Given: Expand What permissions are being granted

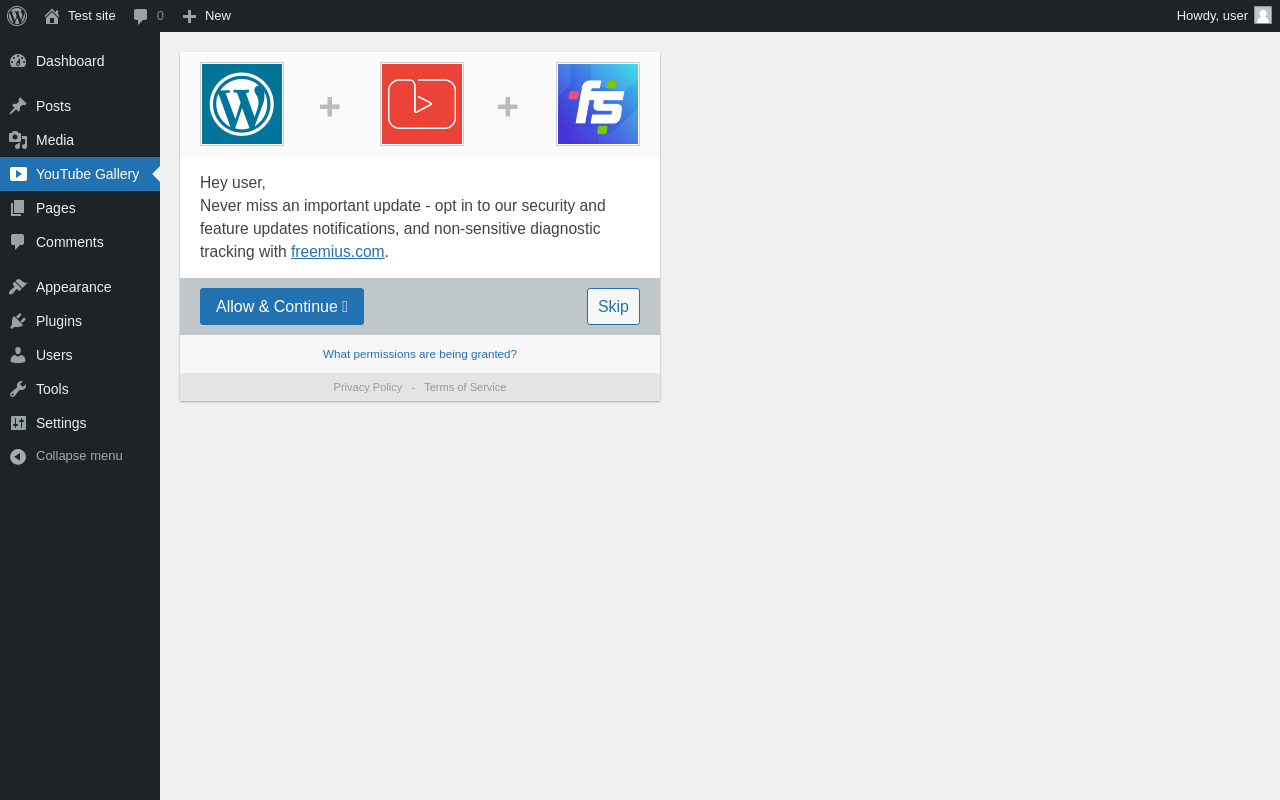Looking at the screenshot, I should coord(420,354).
